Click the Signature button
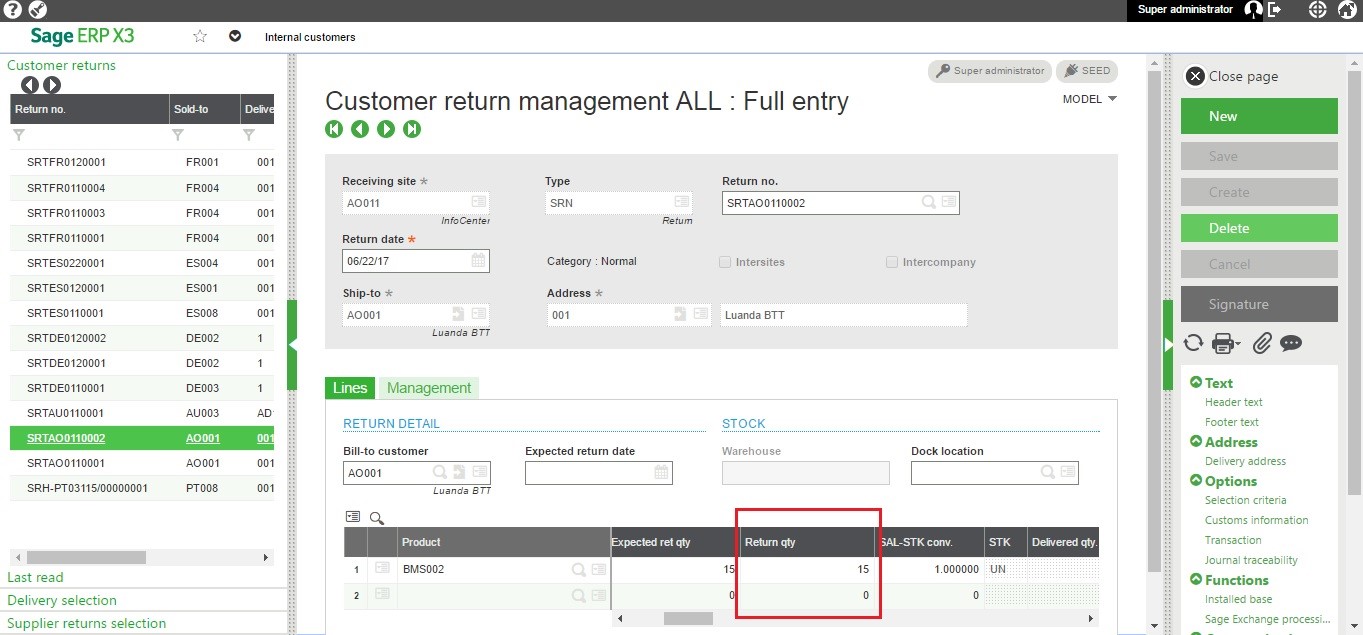 pyautogui.click(x=1259, y=304)
